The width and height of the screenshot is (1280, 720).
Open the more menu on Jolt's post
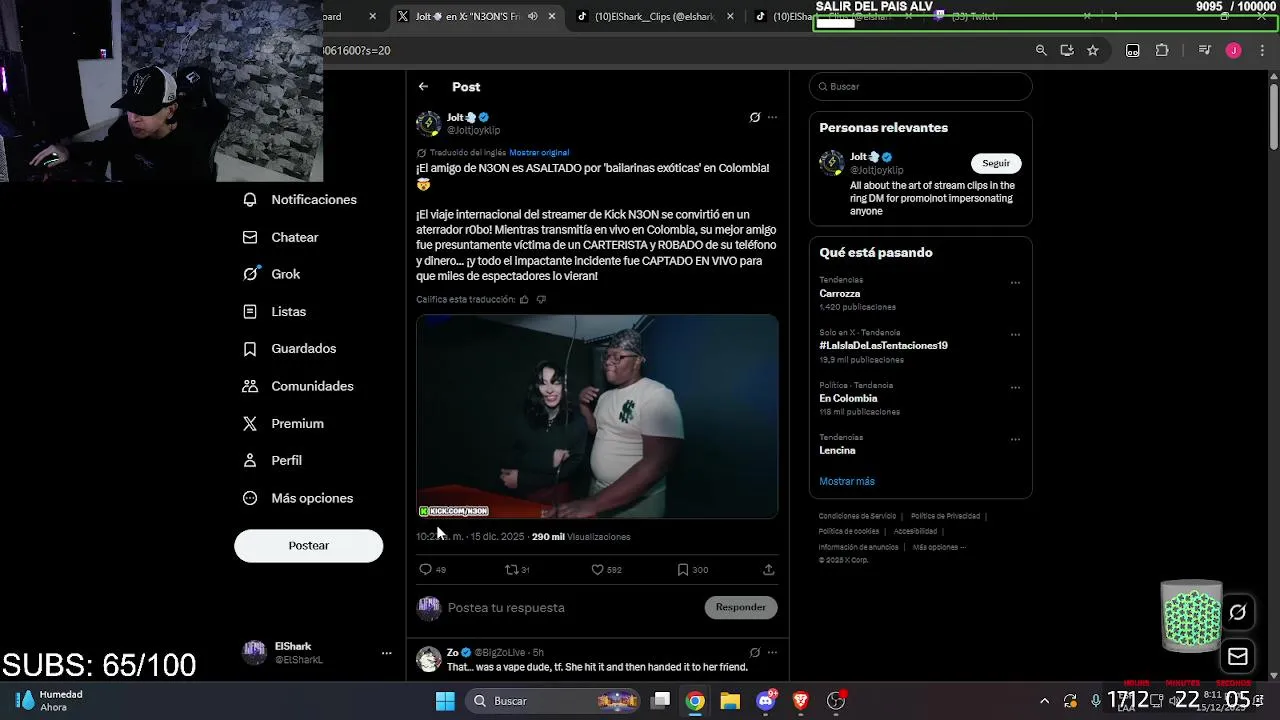point(772,117)
